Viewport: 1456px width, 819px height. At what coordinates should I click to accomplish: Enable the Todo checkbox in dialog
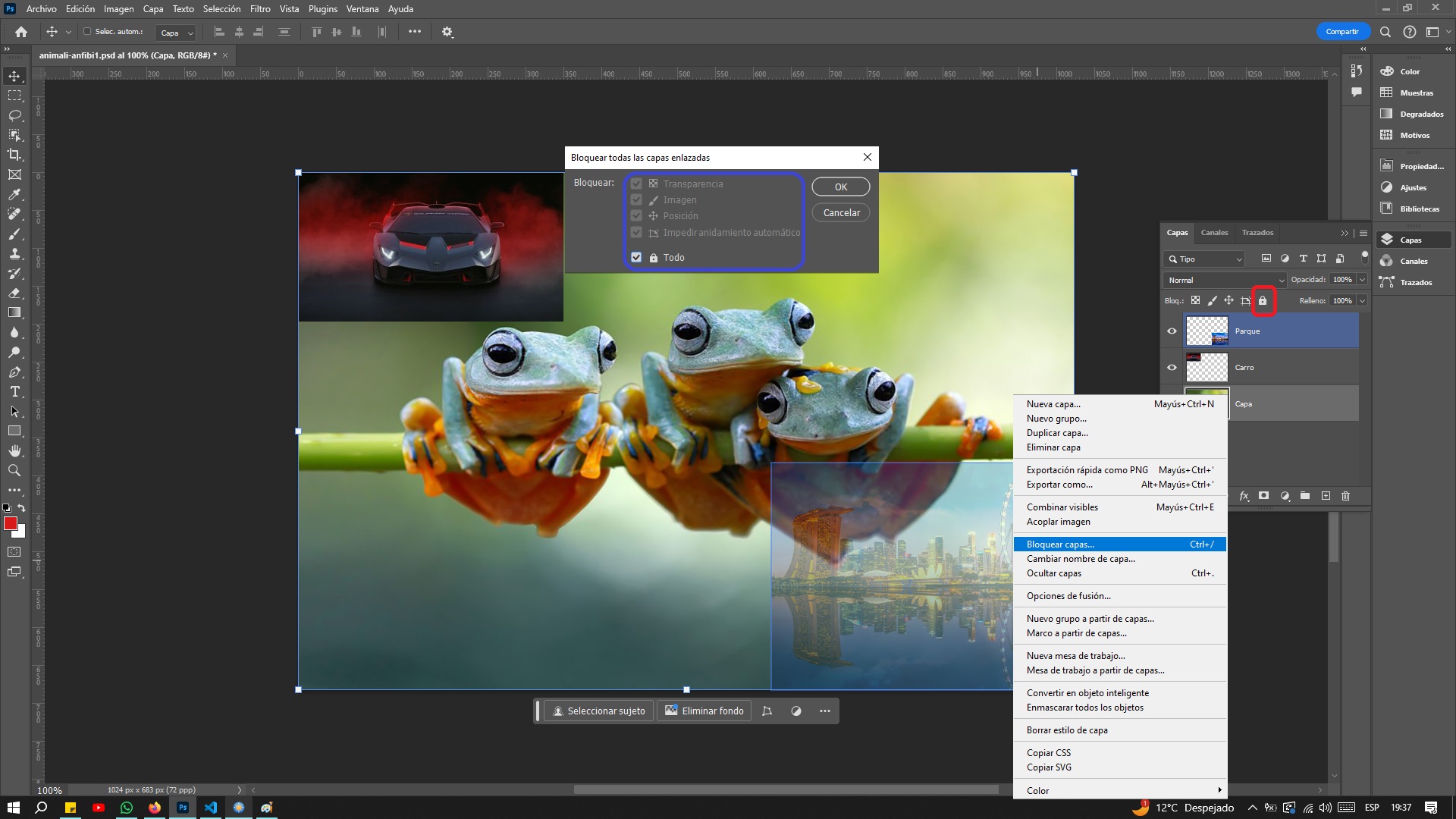click(636, 257)
